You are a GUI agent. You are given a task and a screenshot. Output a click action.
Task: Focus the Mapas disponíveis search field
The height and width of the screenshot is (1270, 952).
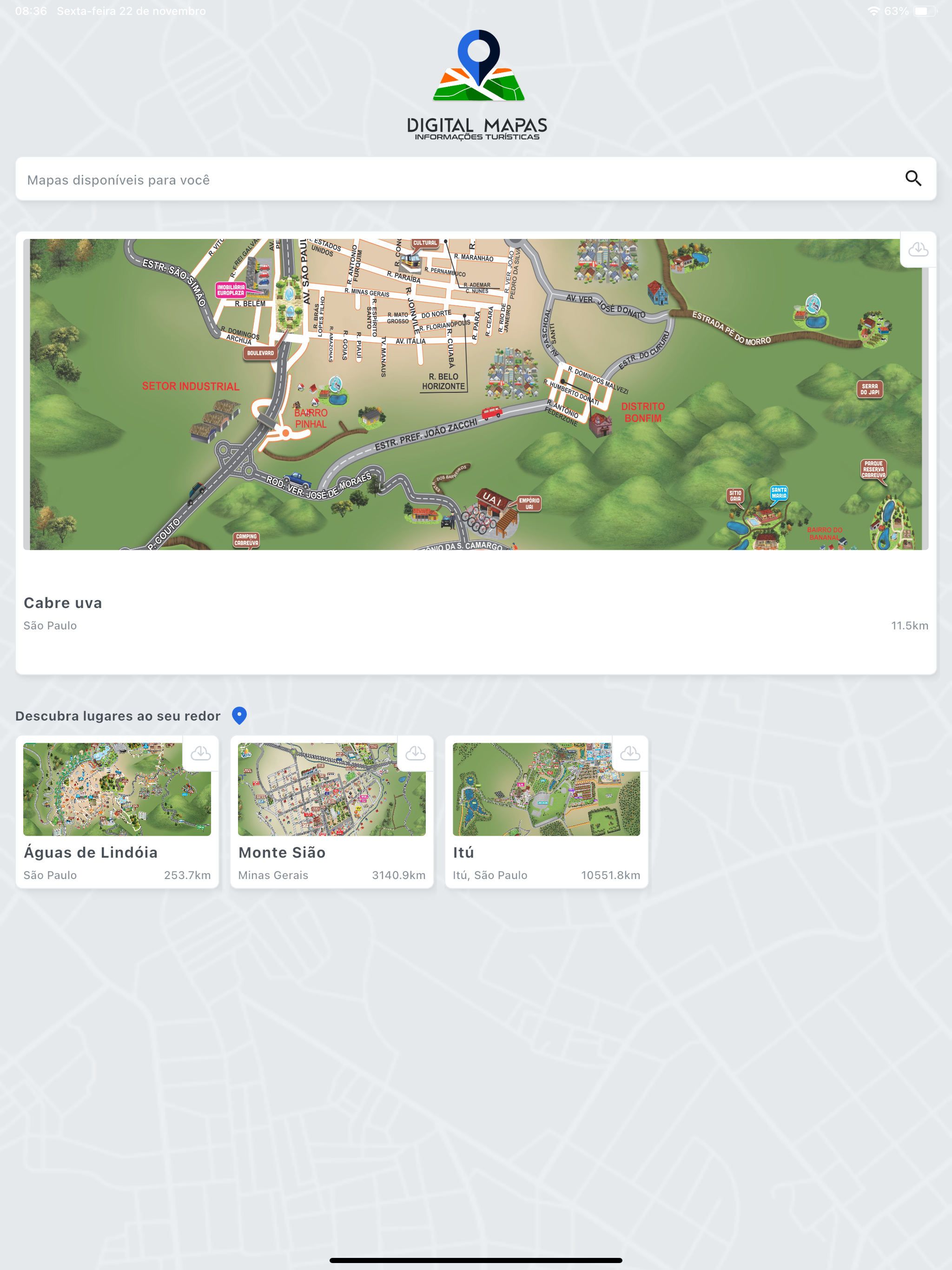(x=476, y=179)
